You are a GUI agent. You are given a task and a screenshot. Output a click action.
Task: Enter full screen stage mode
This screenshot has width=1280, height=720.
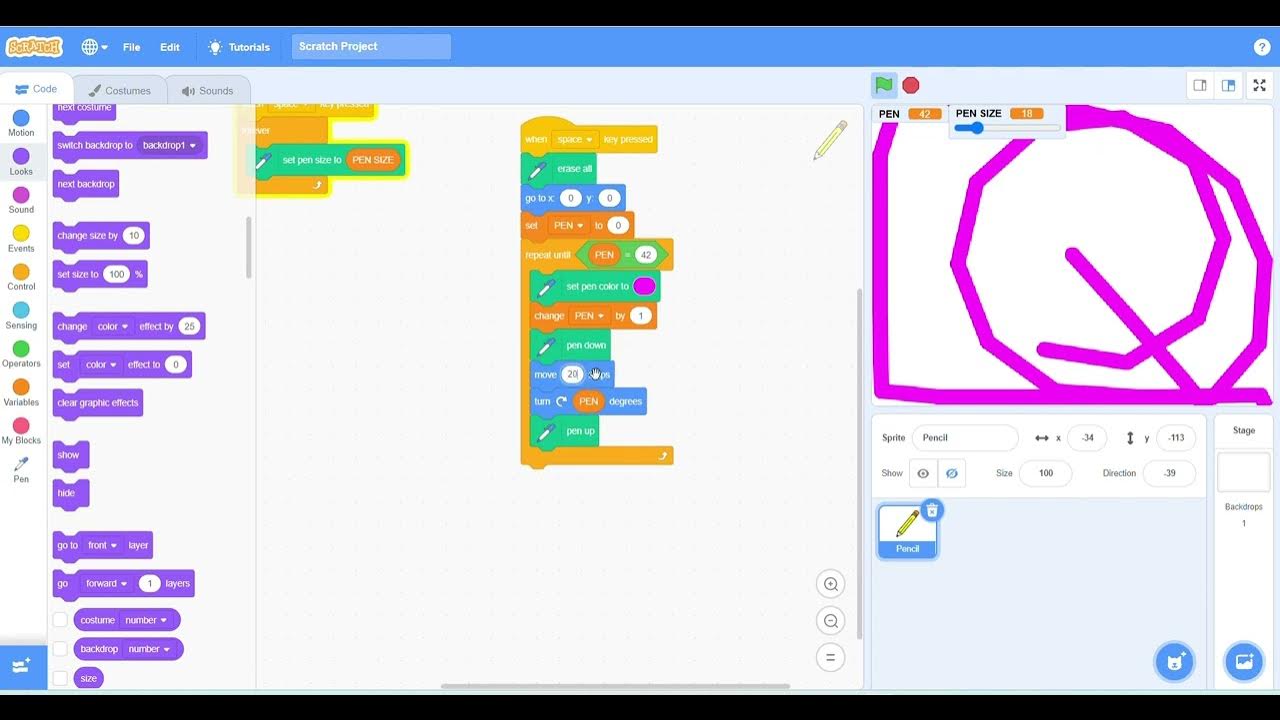(x=1260, y=85)
